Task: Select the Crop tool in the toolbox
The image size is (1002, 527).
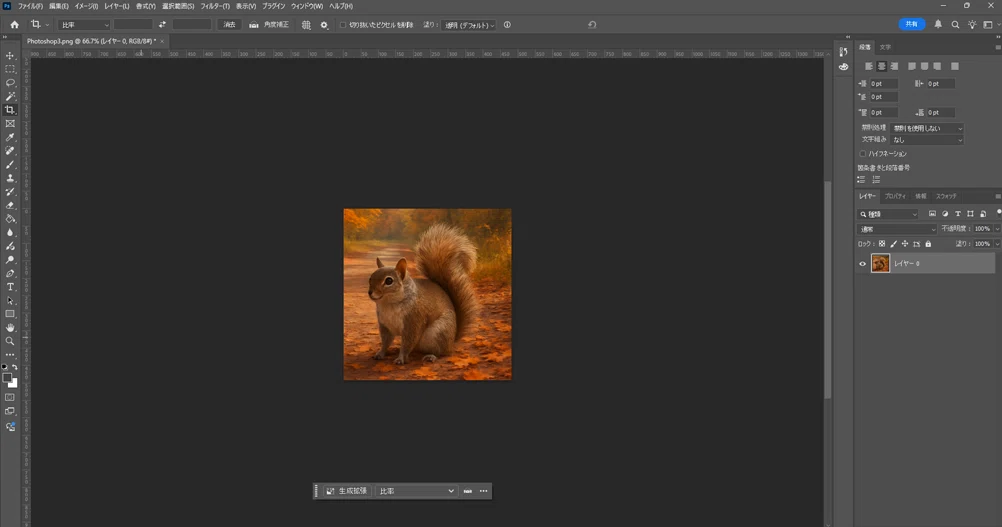Action: pos(10,110)
